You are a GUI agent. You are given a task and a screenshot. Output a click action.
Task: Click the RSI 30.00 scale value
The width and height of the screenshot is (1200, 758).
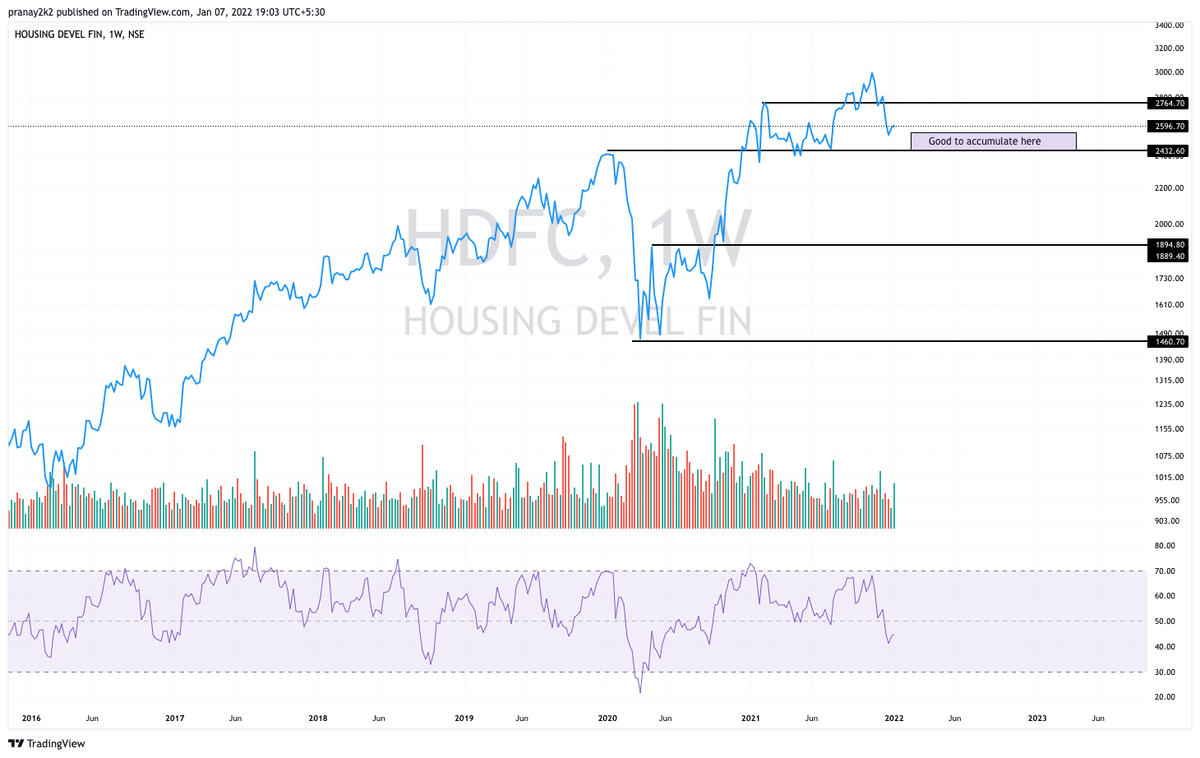1164,672
